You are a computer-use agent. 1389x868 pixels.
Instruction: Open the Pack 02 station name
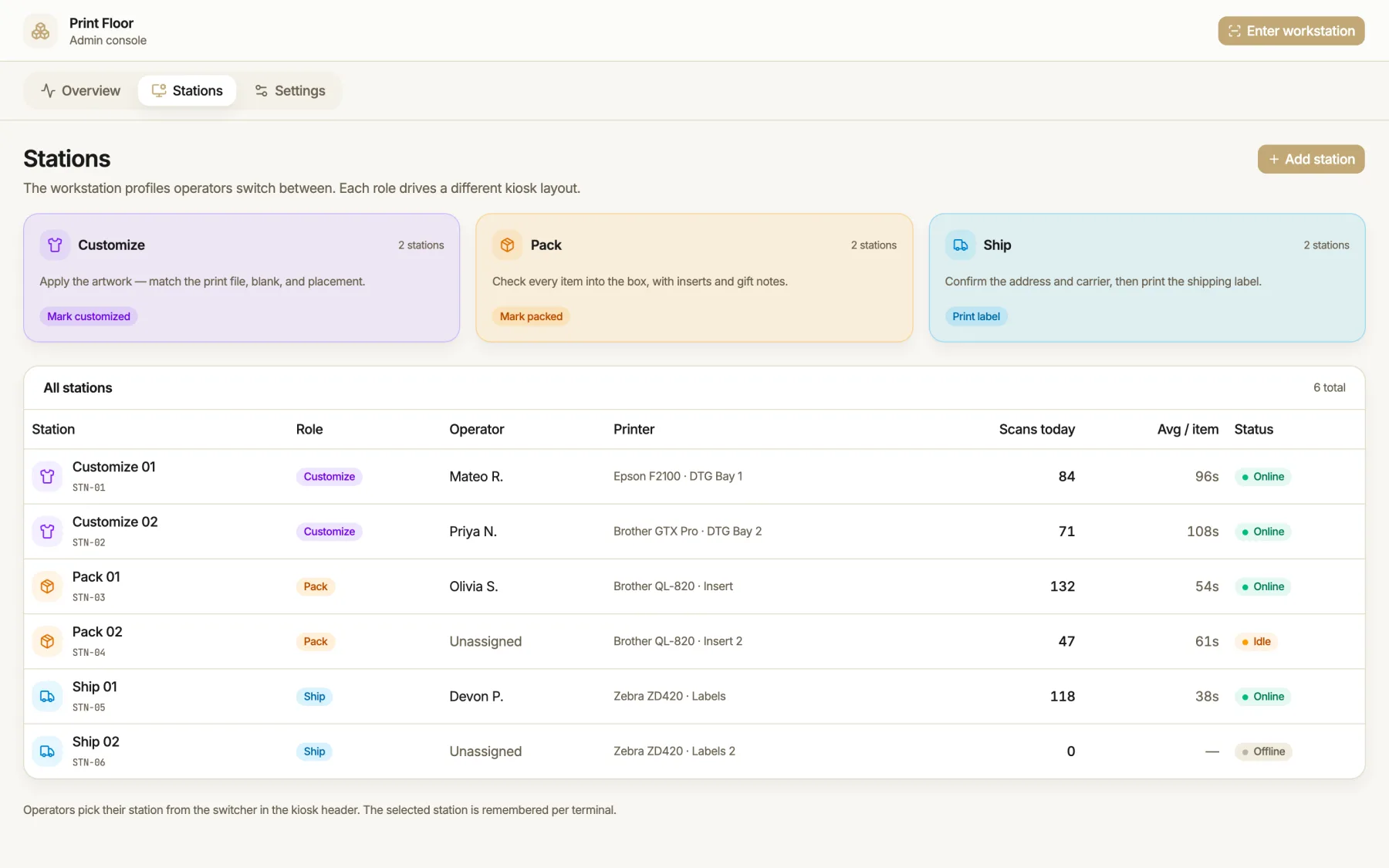click(x=97, y=632)
